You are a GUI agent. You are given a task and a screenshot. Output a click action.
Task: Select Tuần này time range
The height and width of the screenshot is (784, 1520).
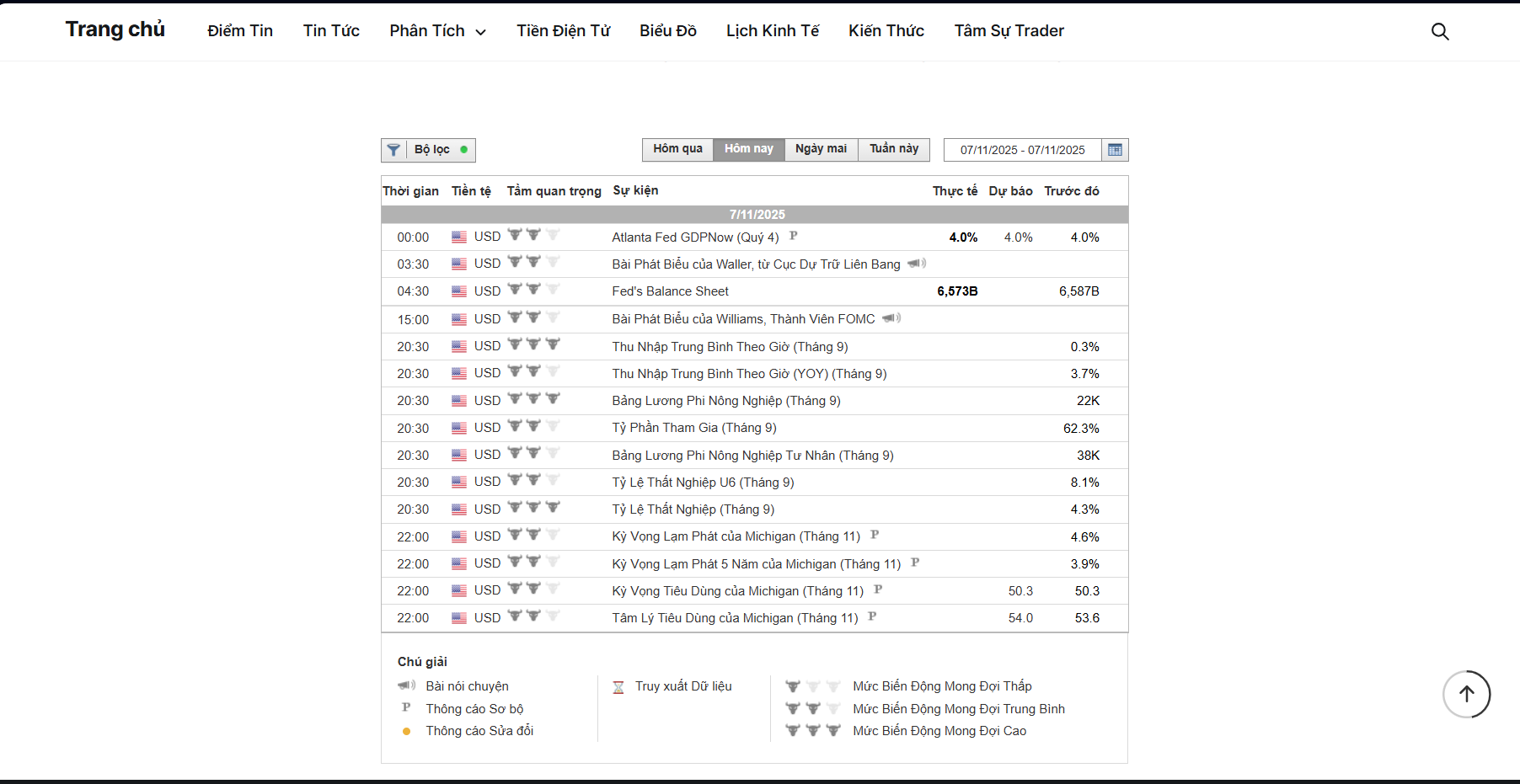click(x=894, y=149)
